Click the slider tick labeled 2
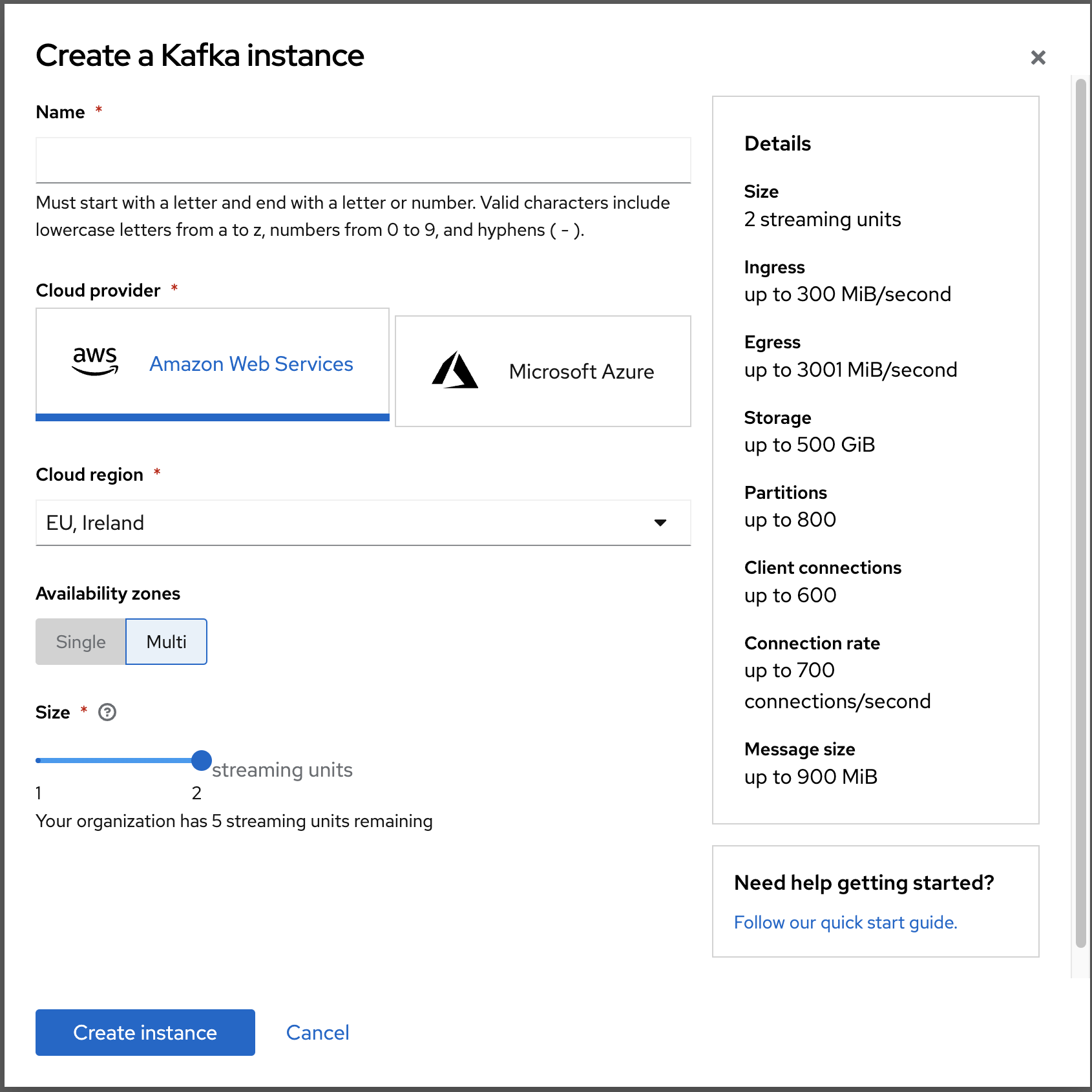 tap(197, 793)
